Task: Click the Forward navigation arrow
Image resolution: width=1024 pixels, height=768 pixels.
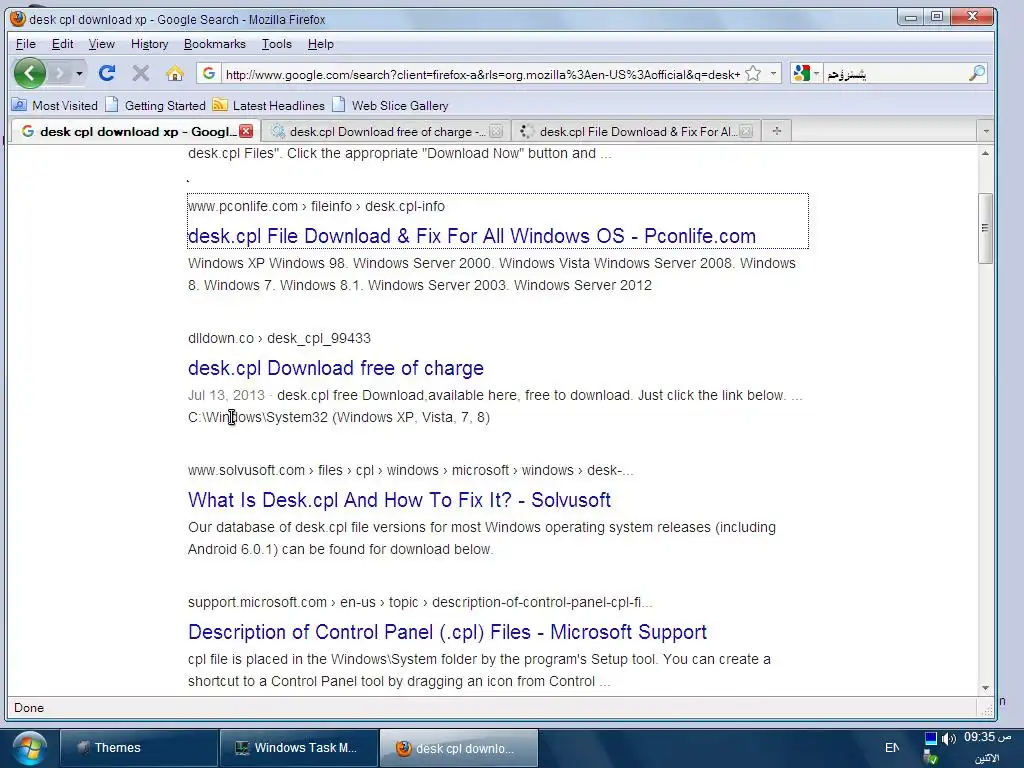Action: click(x=59, y=74)
